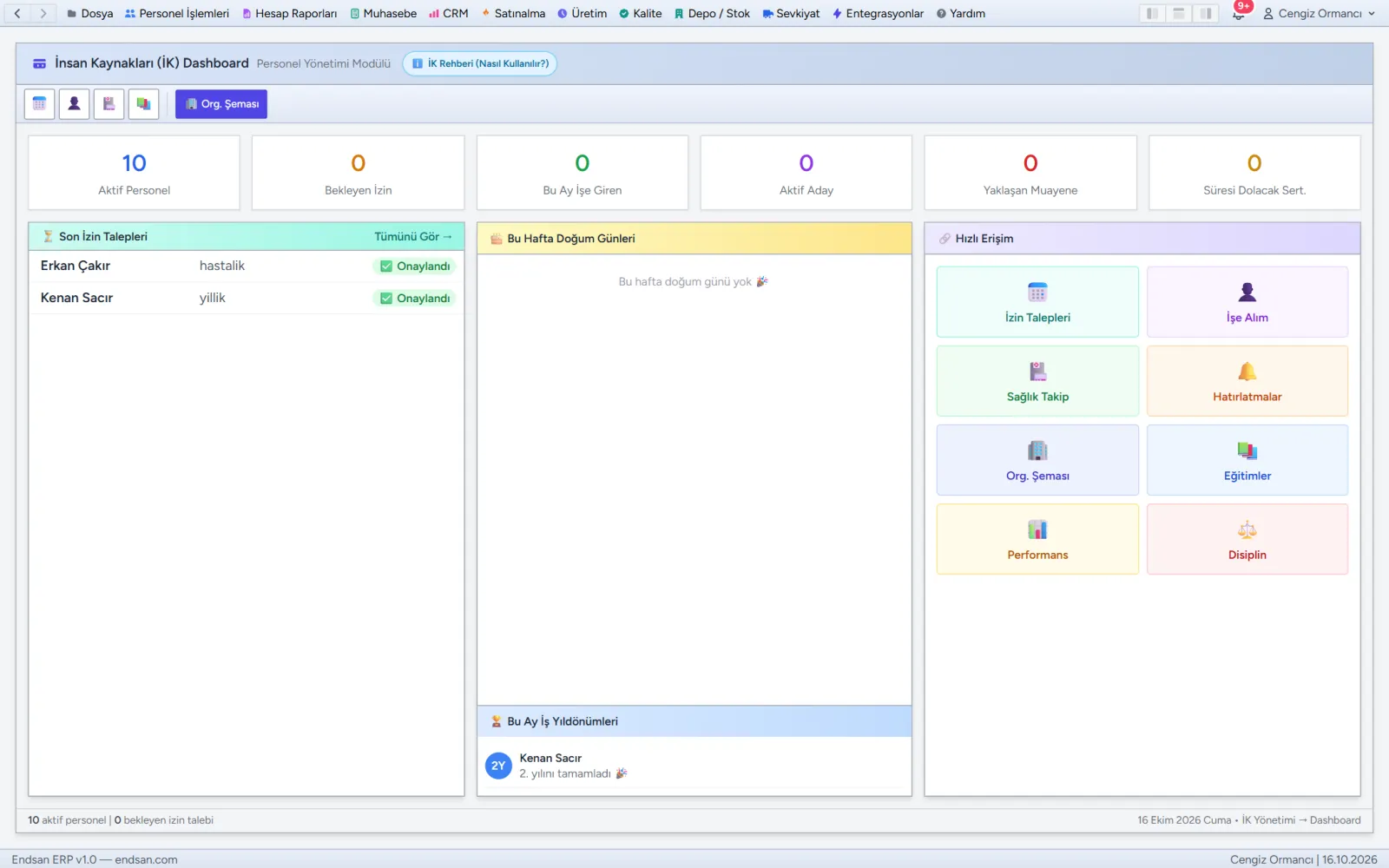Open the Personel İşlemleri menu
The height and width of the screenshot is (868, 1389).
[177, 13]
